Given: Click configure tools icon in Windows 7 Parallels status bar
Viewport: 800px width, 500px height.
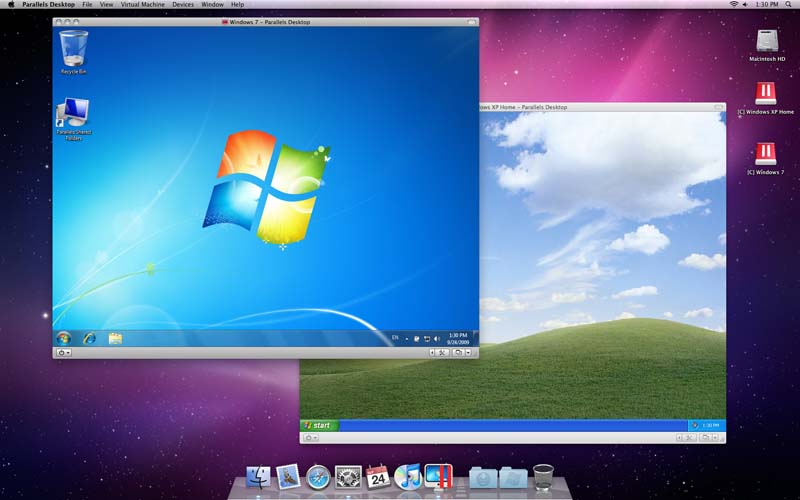Looking at the screenshot, I should pyautogui.click(x=442, y=353).
